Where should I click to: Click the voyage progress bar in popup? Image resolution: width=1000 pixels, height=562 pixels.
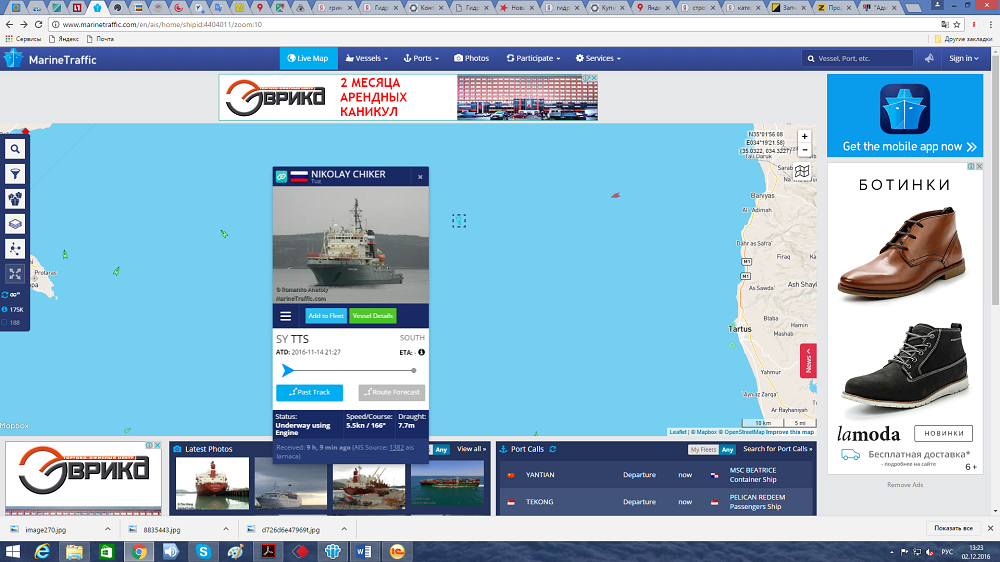pyautogui.click(x=350, y=370)
